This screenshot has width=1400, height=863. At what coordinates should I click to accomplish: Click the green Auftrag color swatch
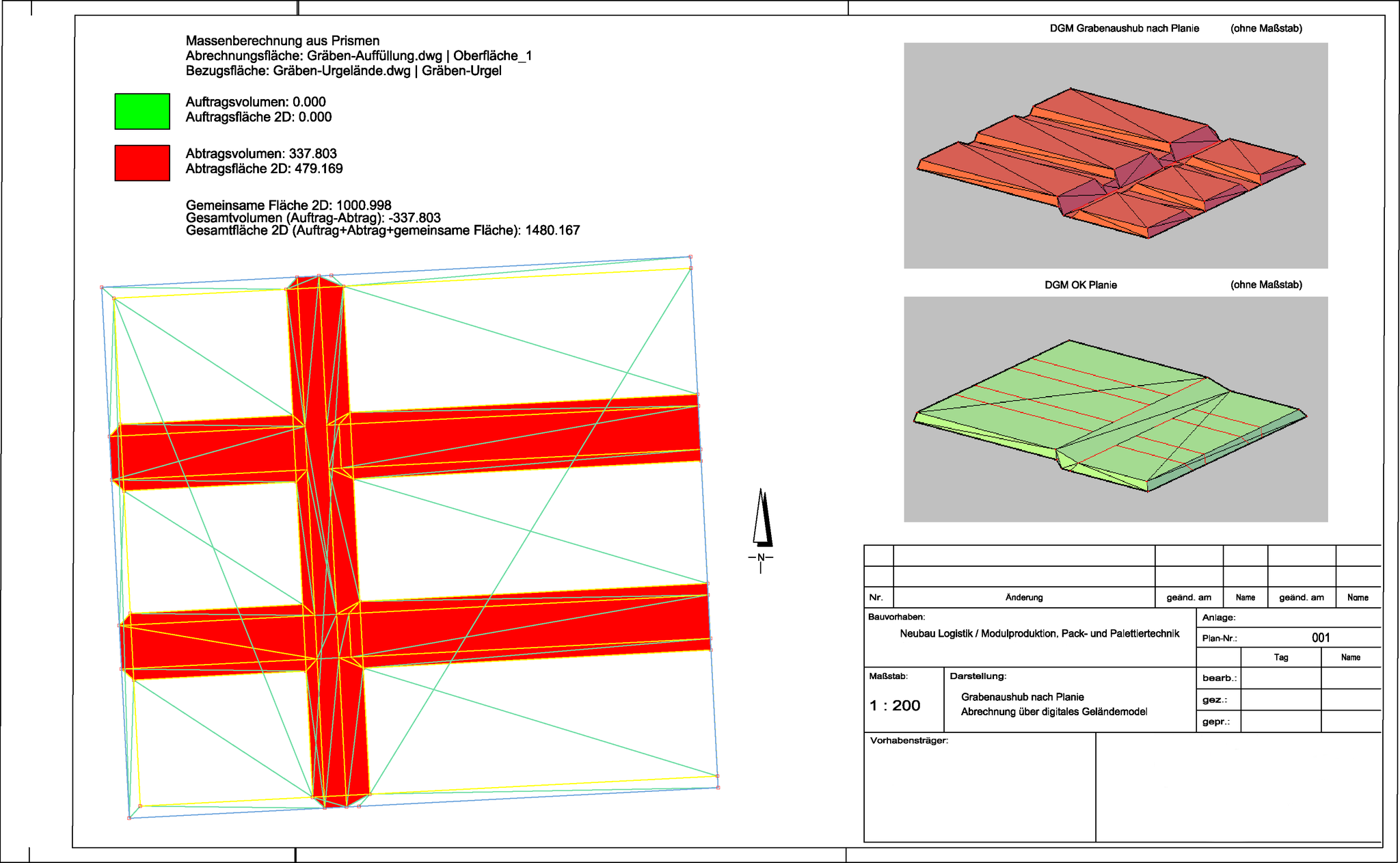pos(142,111)
